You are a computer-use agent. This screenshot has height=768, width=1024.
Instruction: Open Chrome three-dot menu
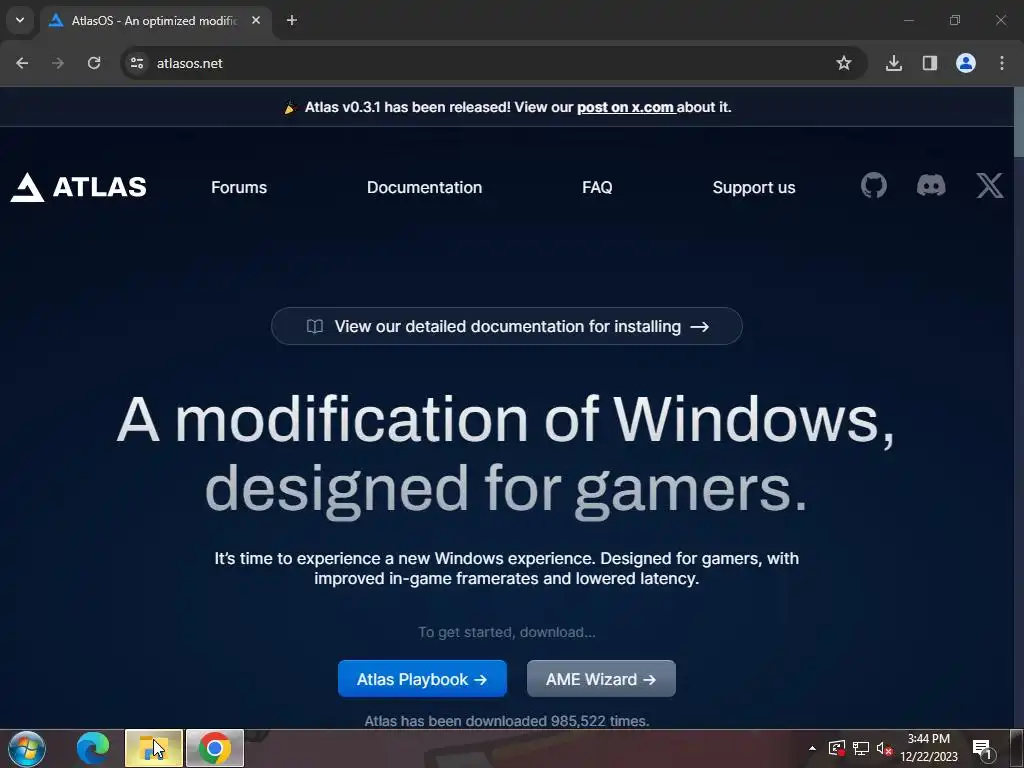click(1002, 63)
